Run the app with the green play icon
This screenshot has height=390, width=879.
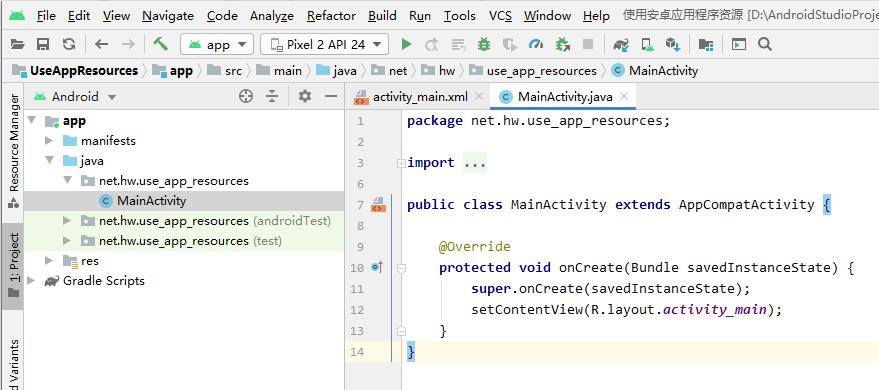(x=406, y=44)
